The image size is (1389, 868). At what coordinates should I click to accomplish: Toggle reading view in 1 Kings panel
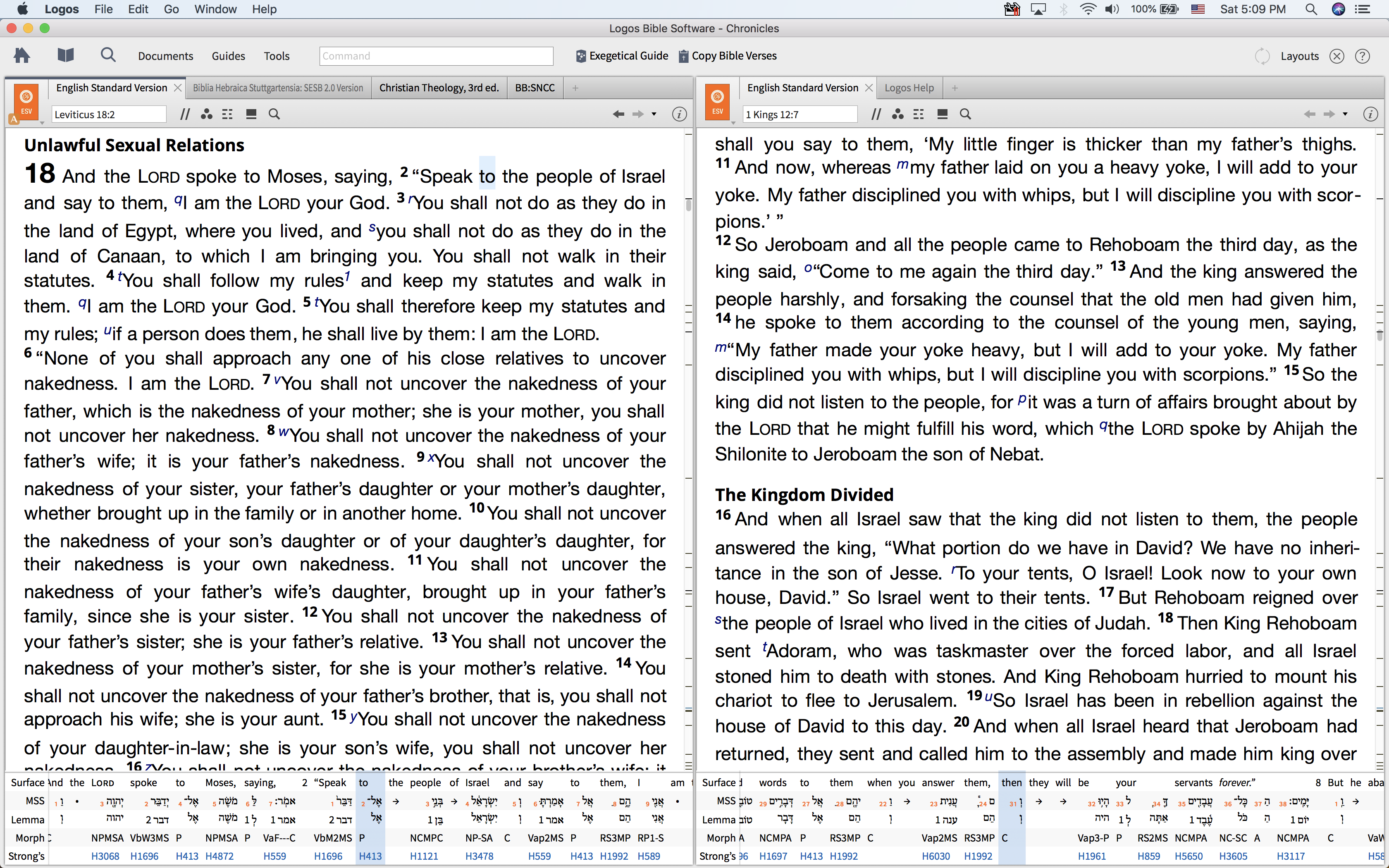(x=942, y=114)
